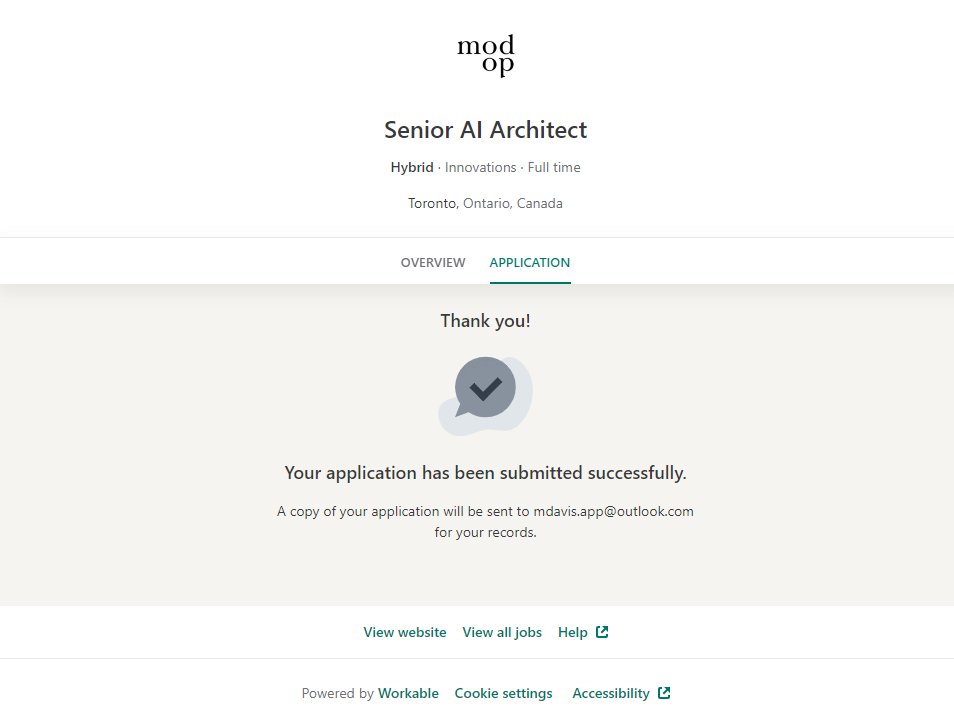
Task: Switch to the Overview tab
Action: click(433, 263)
